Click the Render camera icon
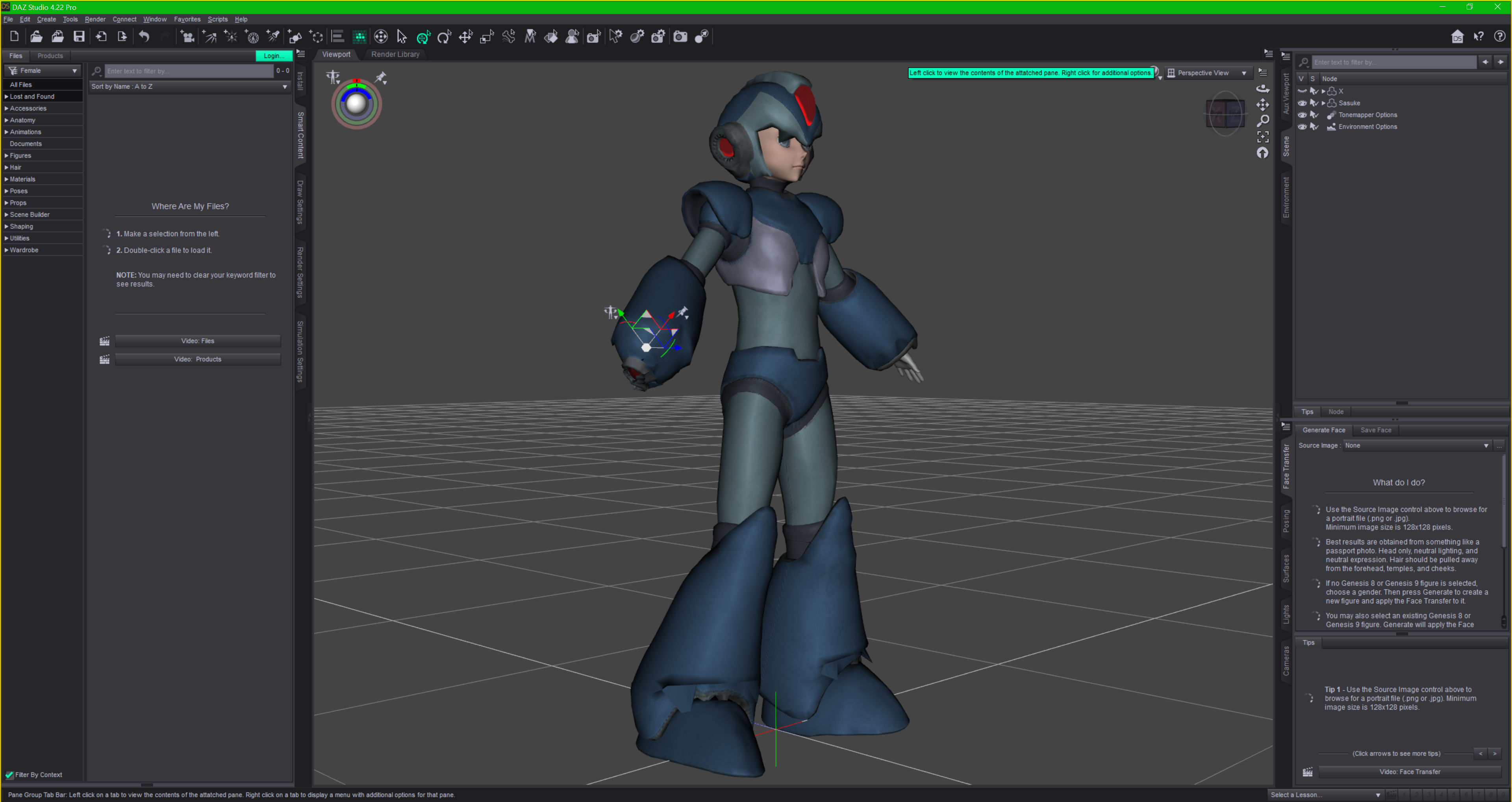 [x=680, y=37]
